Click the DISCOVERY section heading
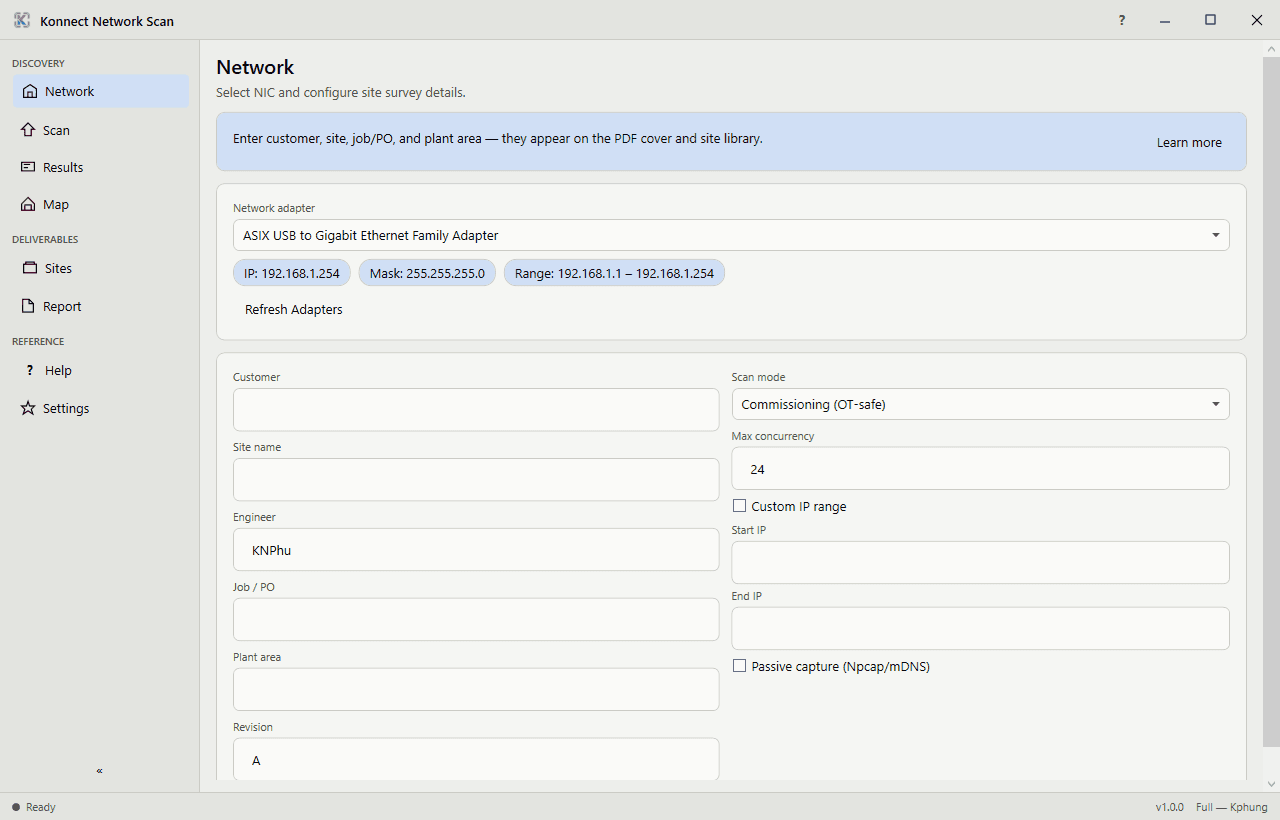 tap(38, 64)
